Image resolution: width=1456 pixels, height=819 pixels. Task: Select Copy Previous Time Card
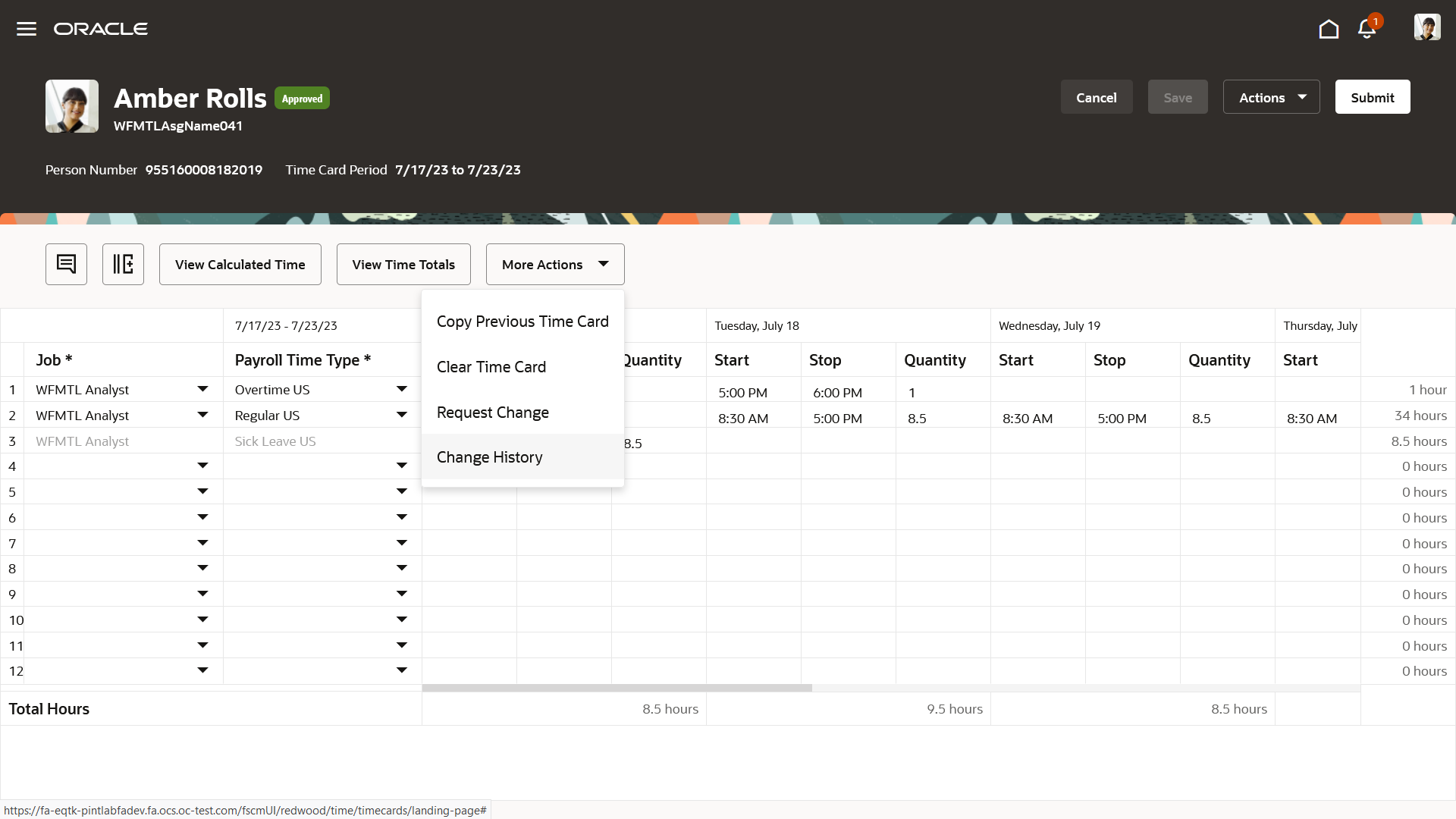pyautogui.click(x=522, y=322)
